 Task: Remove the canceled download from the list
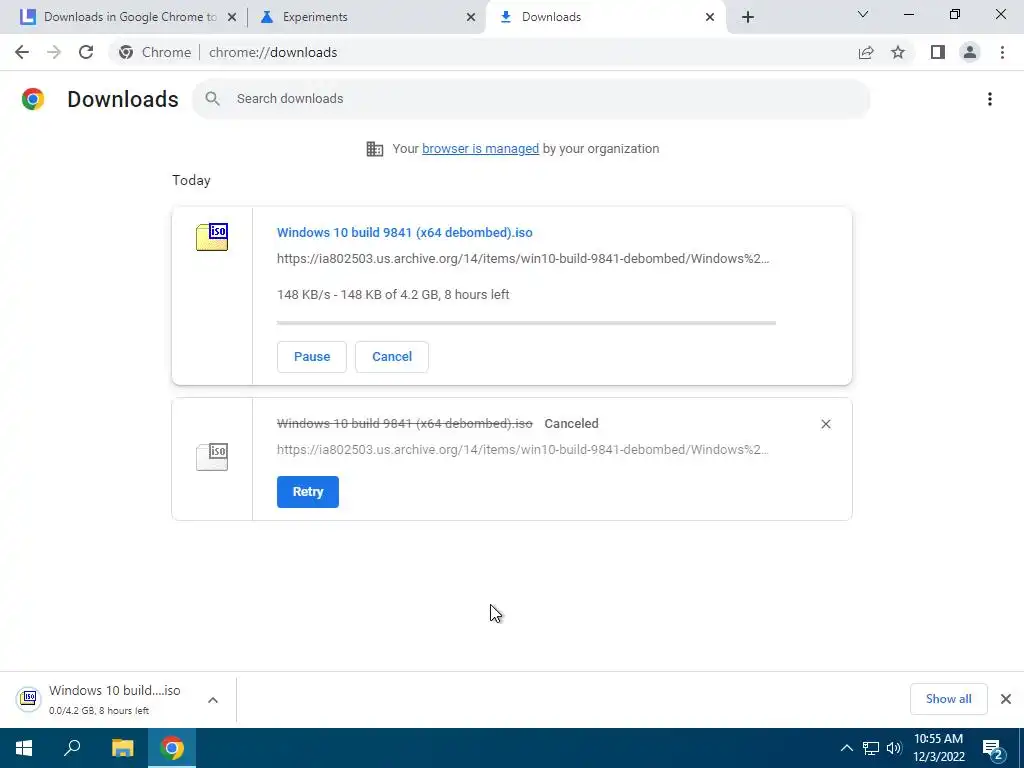pos(826,424)
